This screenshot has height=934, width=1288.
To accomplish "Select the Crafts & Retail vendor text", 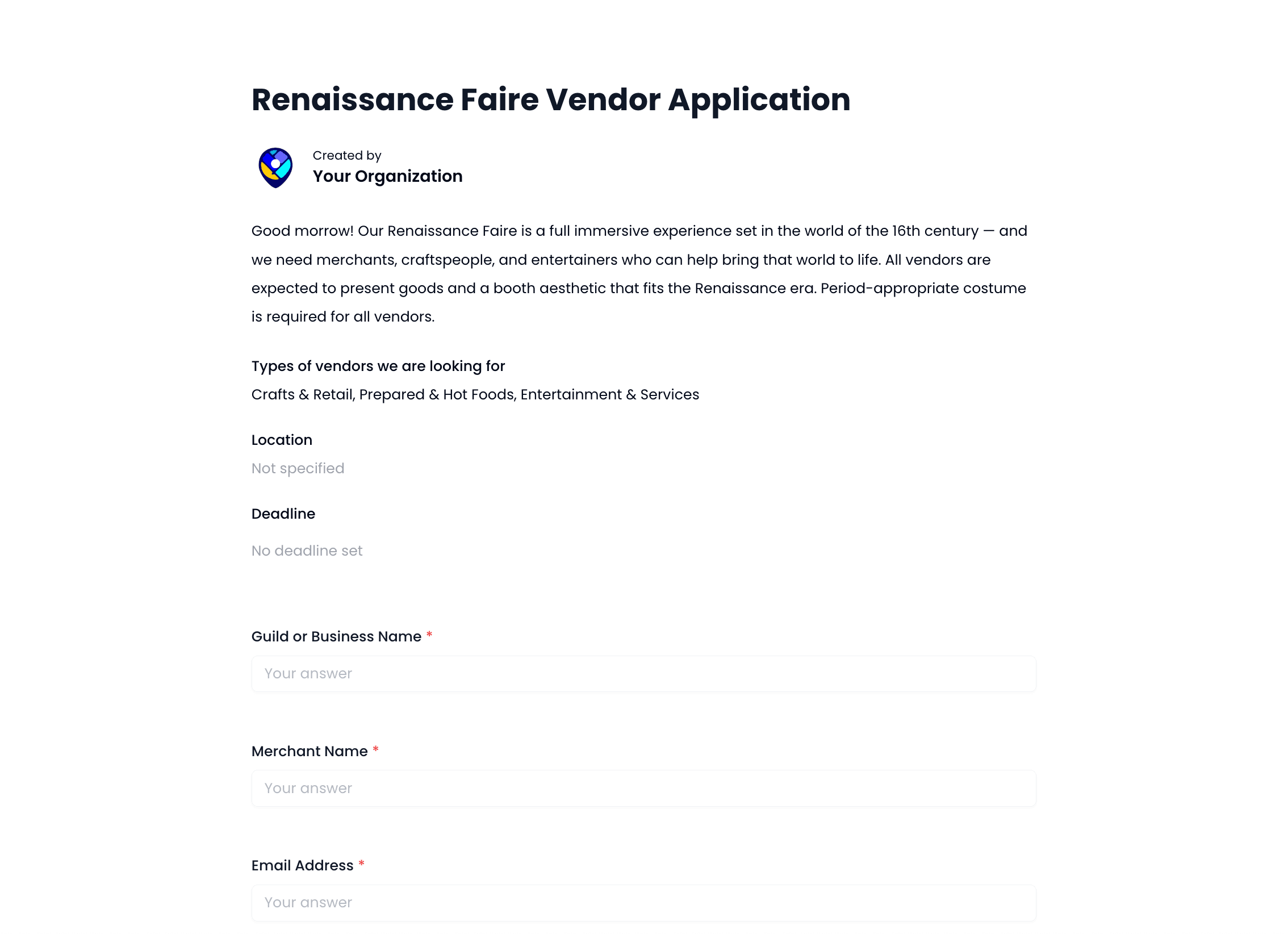I will coord(302,394).
